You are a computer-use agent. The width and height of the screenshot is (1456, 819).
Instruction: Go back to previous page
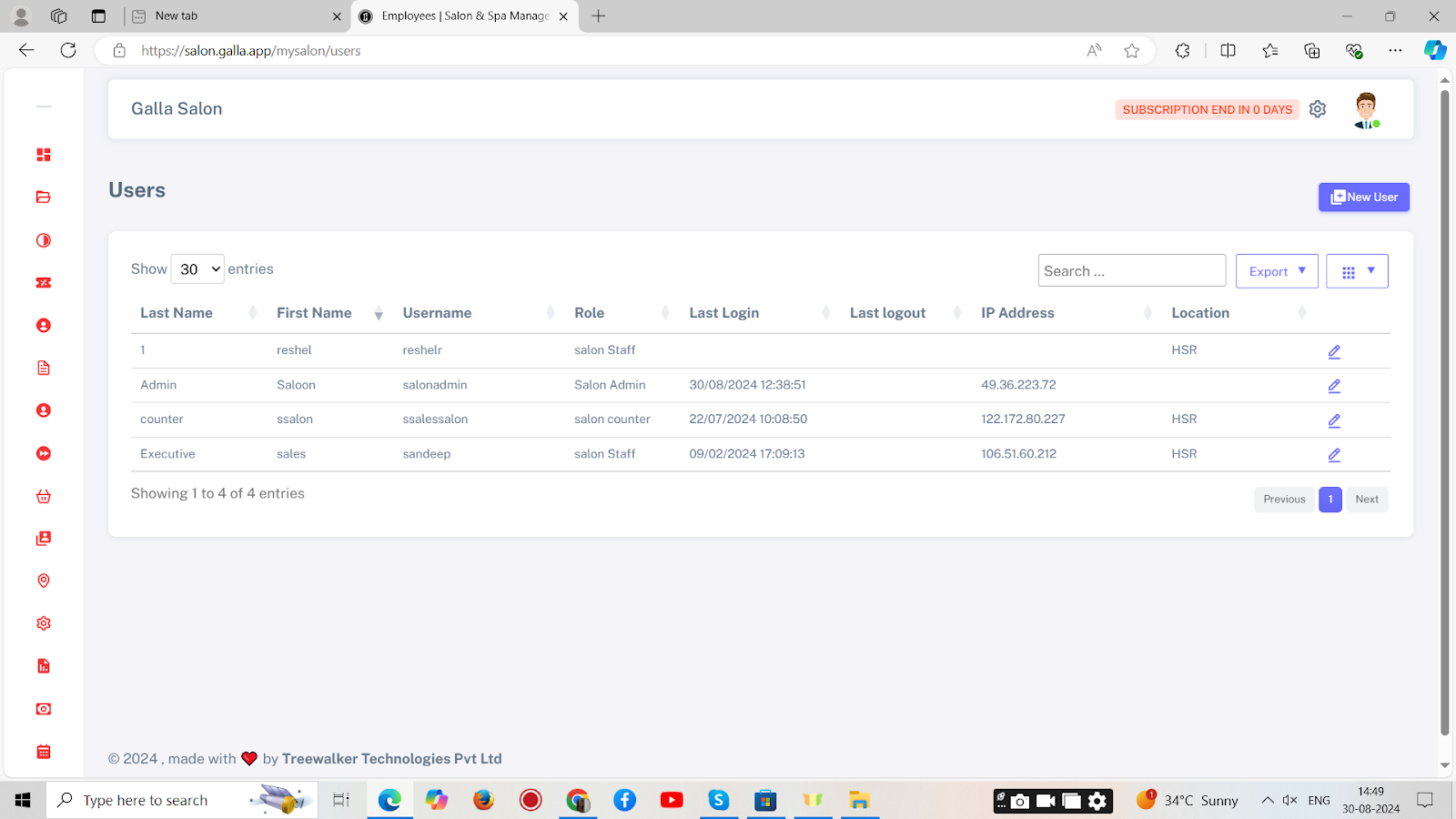pyautogui.click(x=26, y=51)
